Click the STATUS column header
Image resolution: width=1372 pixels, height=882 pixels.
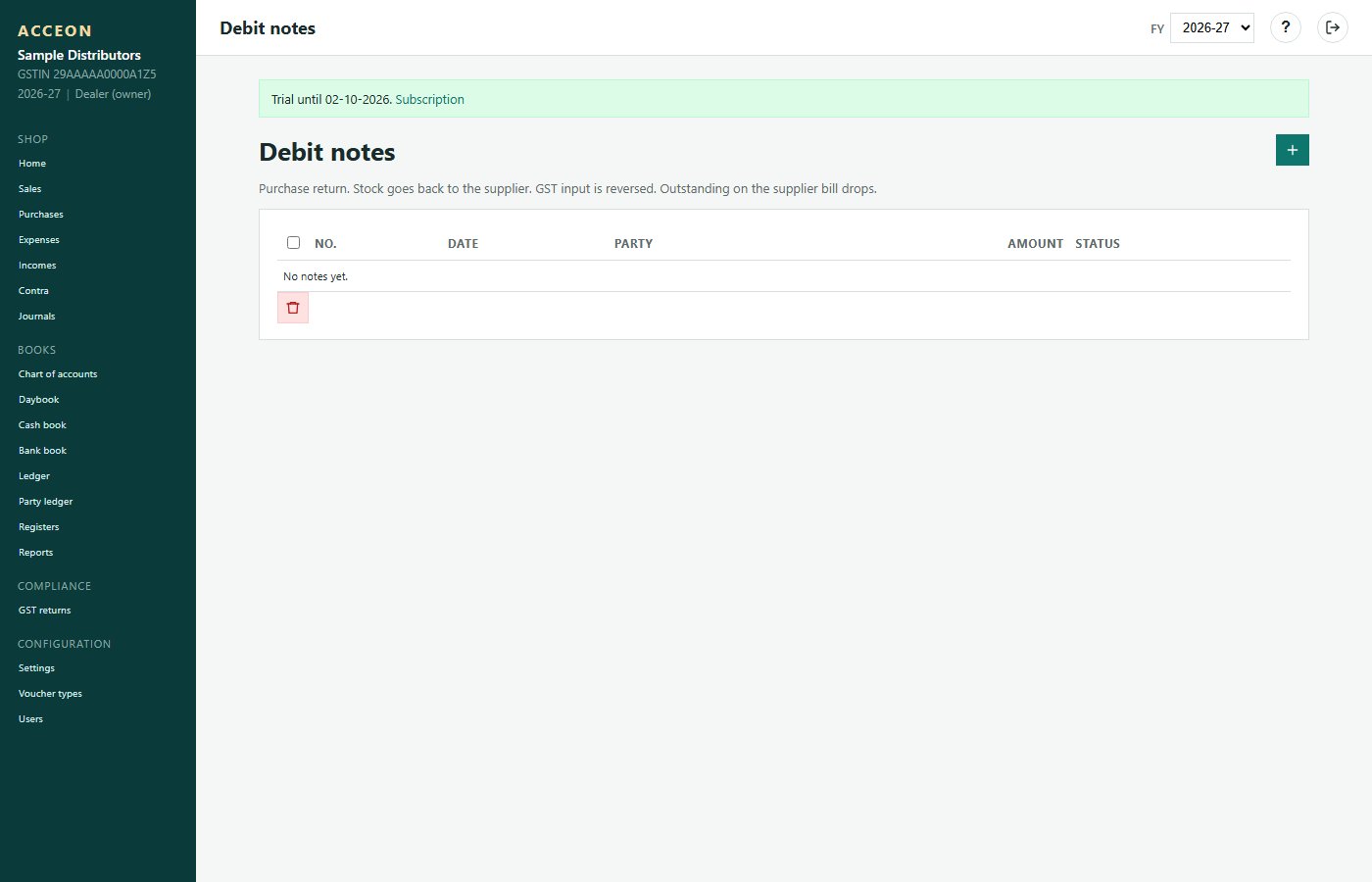tap(1098, 244)
